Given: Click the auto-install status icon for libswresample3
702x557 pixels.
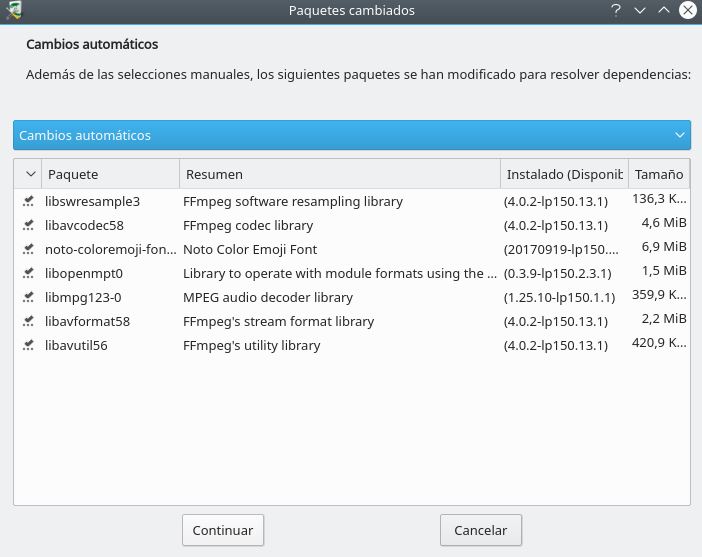Looking at the screenshot, I should click(28, 201).
